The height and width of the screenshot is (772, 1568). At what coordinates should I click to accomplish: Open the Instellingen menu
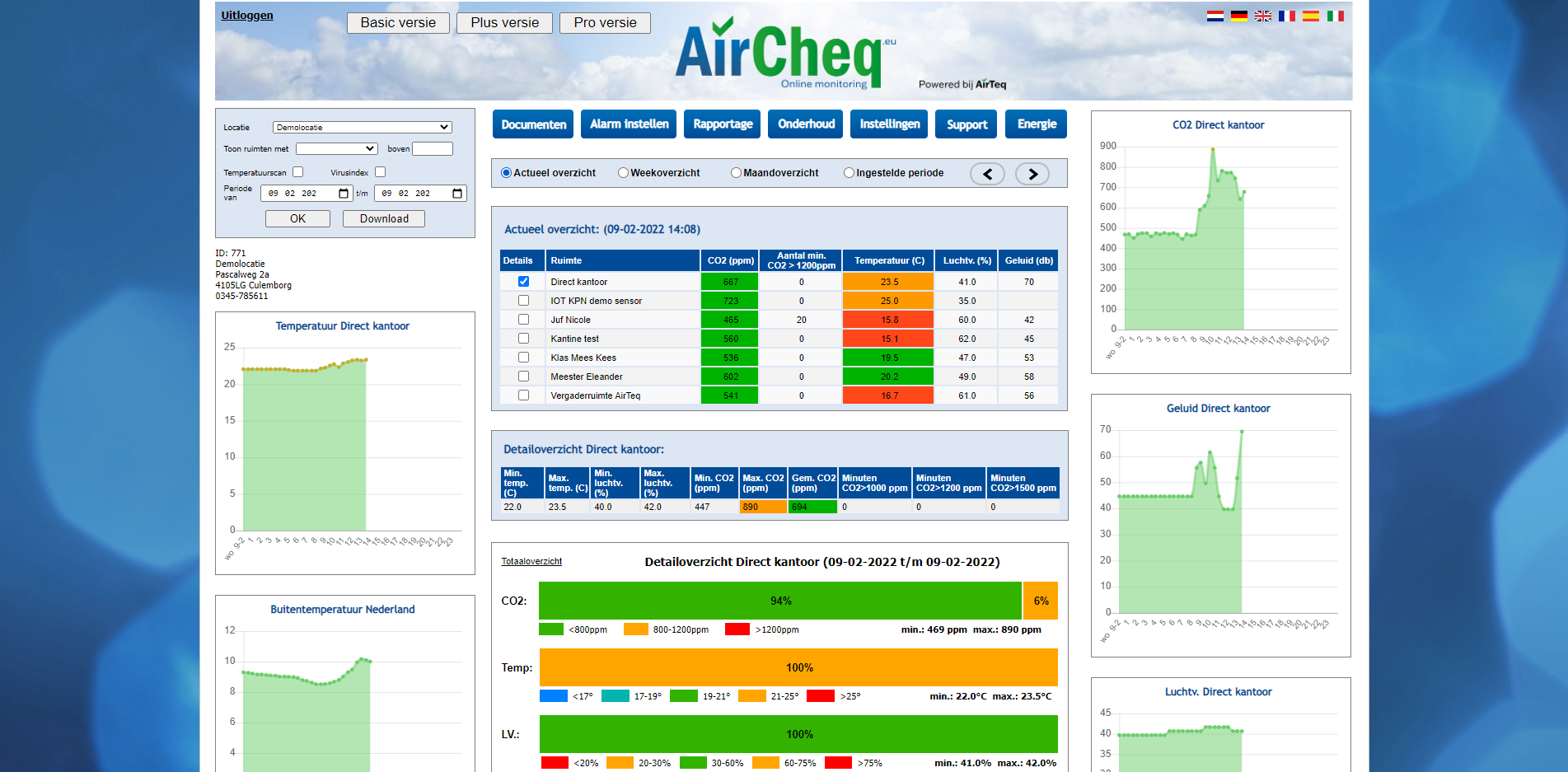[889, 124]
